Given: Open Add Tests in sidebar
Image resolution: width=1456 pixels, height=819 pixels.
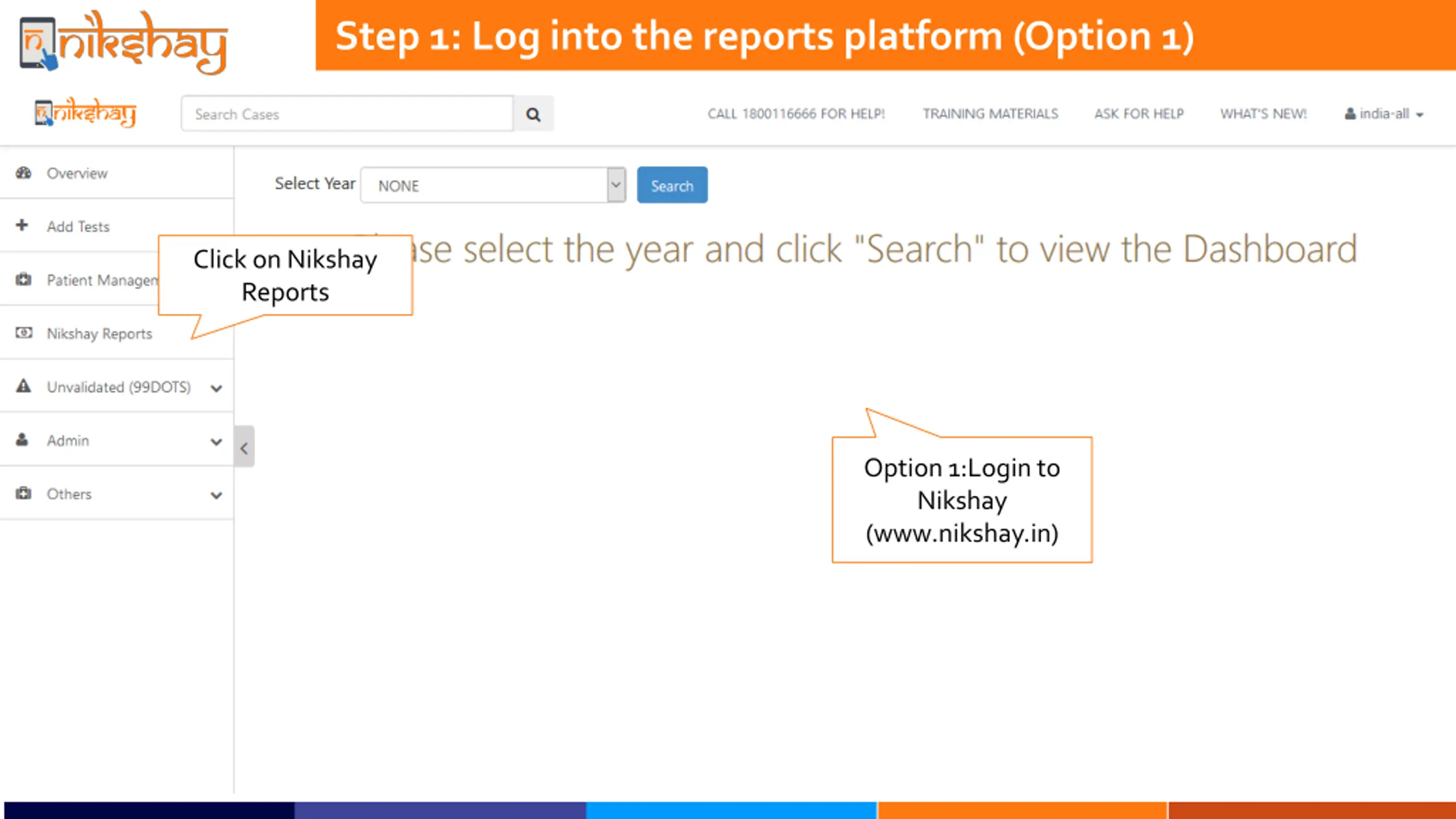Looking at the screenshot, I should tap(117, 226).
